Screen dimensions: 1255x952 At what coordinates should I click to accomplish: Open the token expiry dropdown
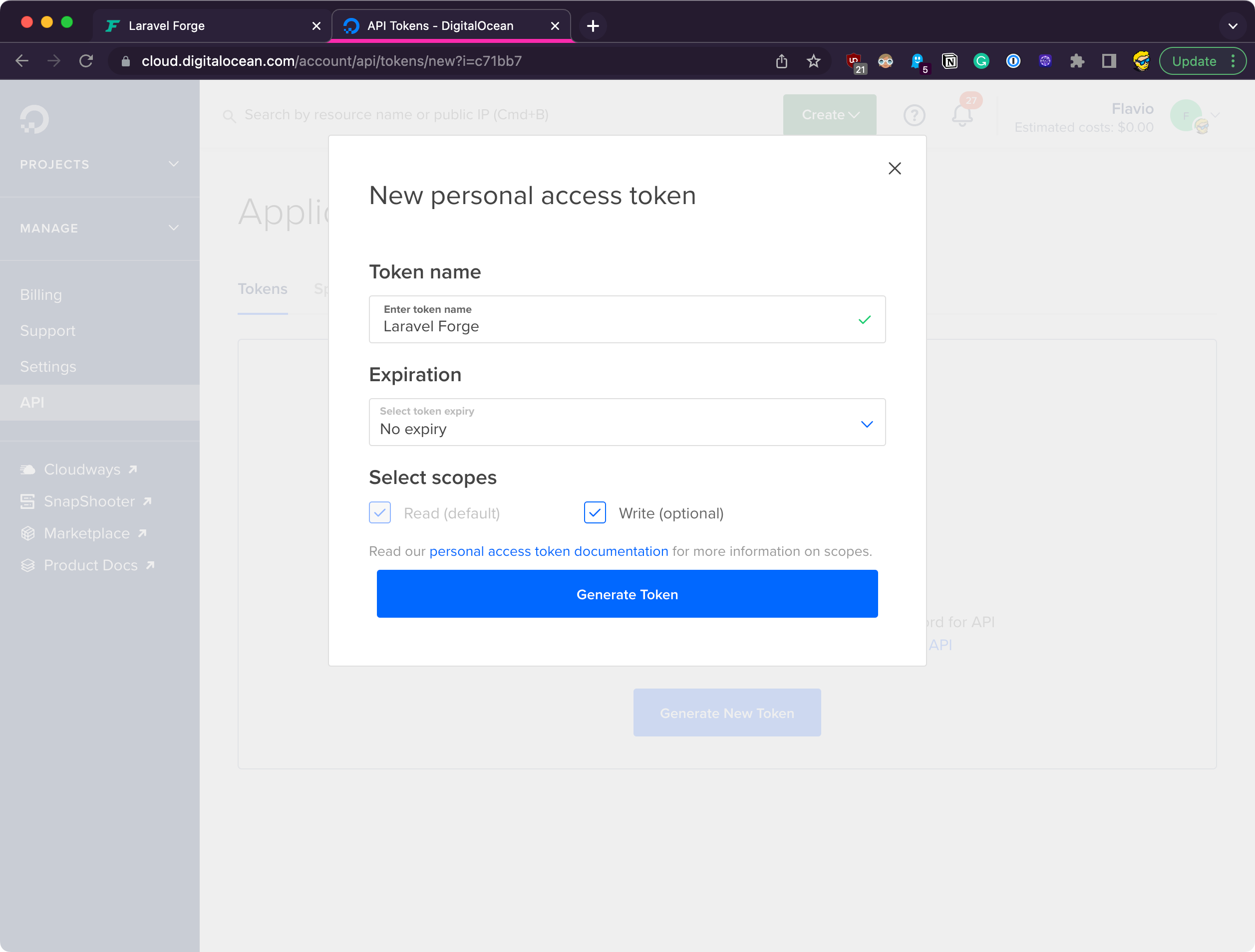pyautogui.click(x=627, y=422)
